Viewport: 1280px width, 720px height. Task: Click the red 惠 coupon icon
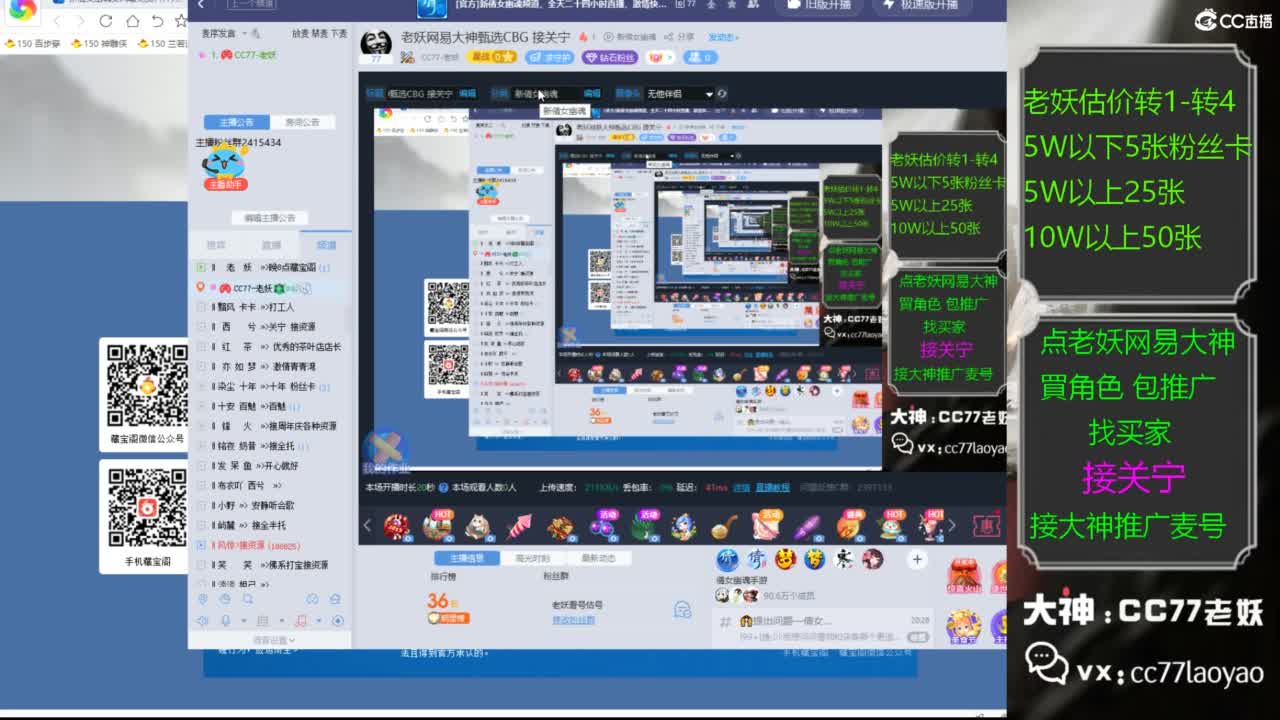click(x=986, y=525)
